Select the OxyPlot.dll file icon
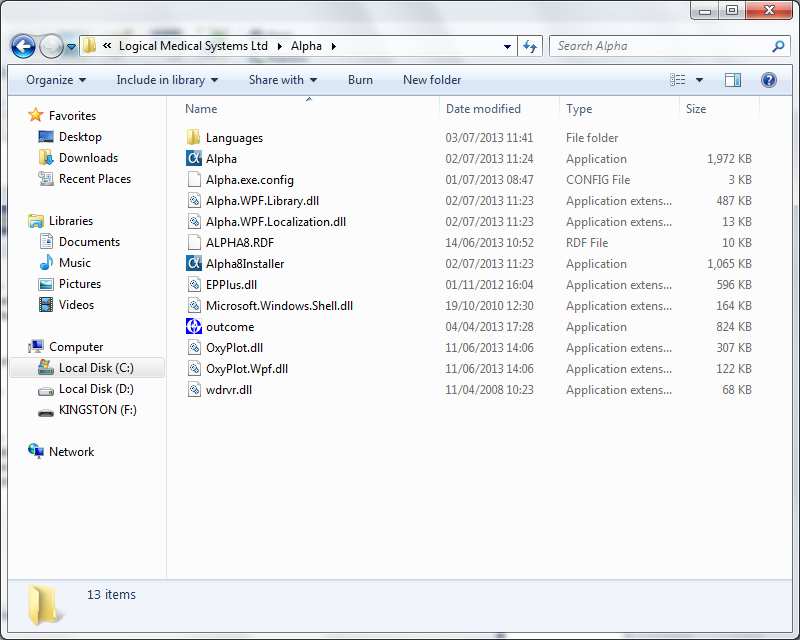 coord(194,348)
